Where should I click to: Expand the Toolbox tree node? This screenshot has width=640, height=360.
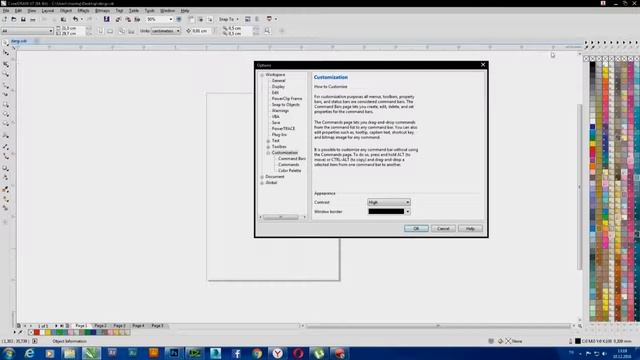coord(268,147)
